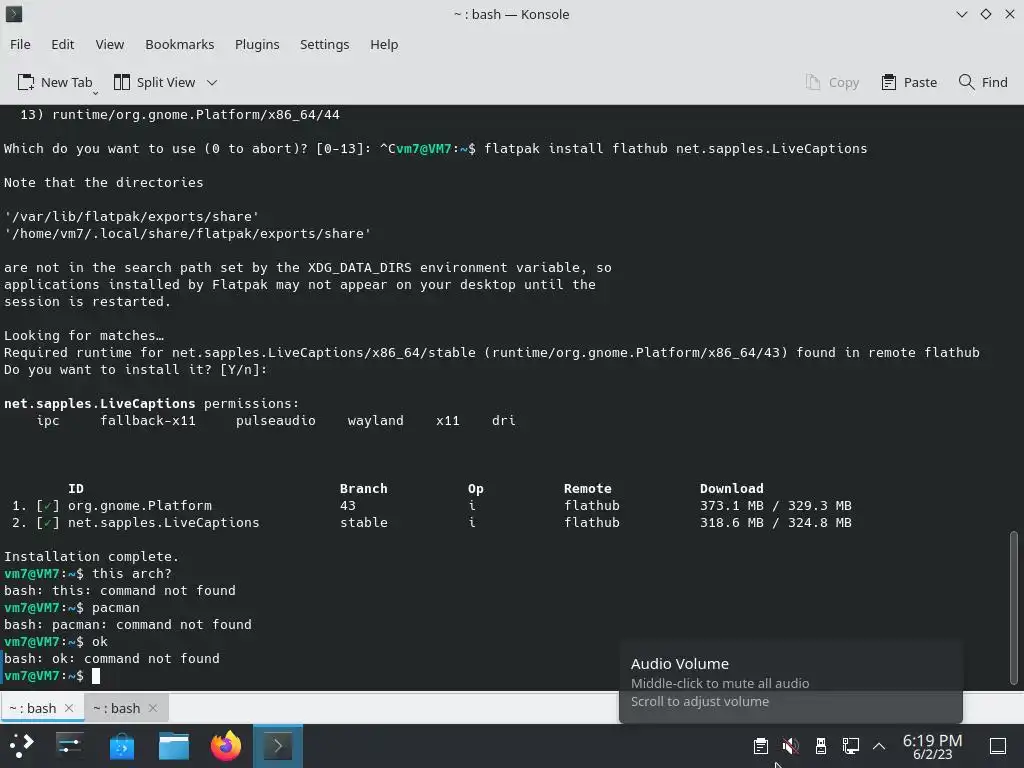Viewport: 1024px width, 768px height.
Task: Open the application launcher in taskbar
Action: pyautogui.click(x=21, y=745)
